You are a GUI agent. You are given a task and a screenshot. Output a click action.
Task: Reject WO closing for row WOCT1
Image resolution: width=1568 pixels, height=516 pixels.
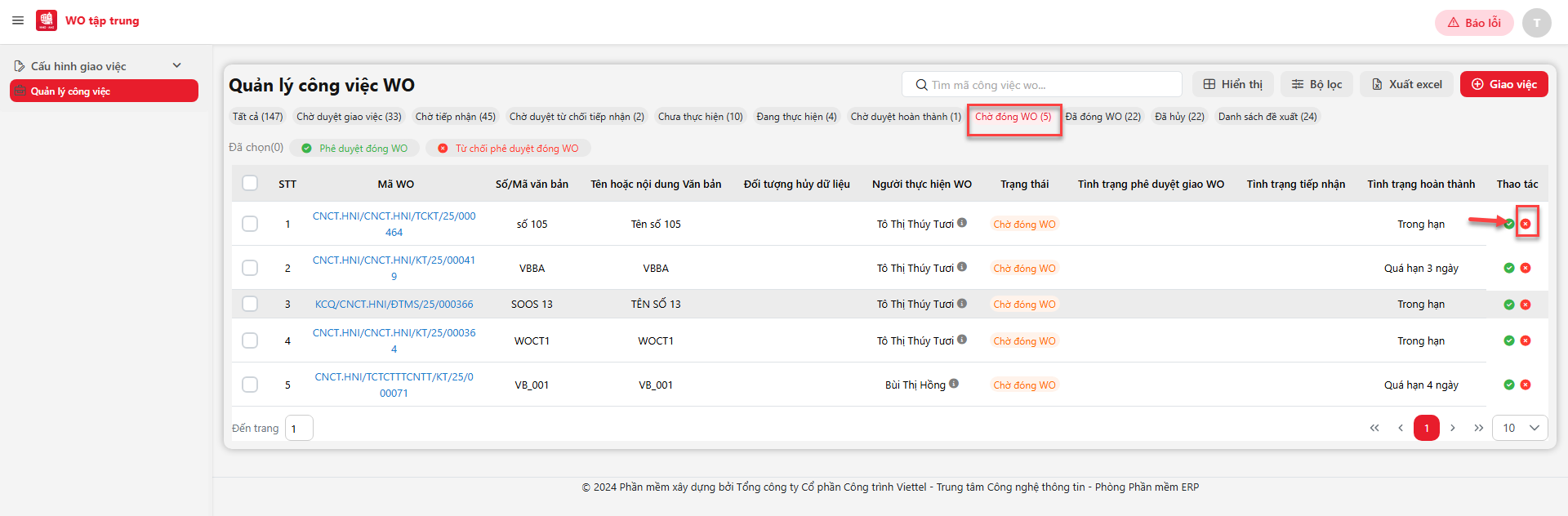pos(1526,340)
